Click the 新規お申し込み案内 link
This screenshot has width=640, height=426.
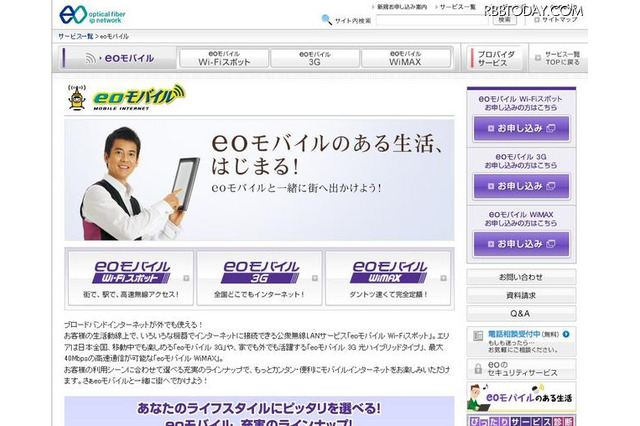point(402,7)
